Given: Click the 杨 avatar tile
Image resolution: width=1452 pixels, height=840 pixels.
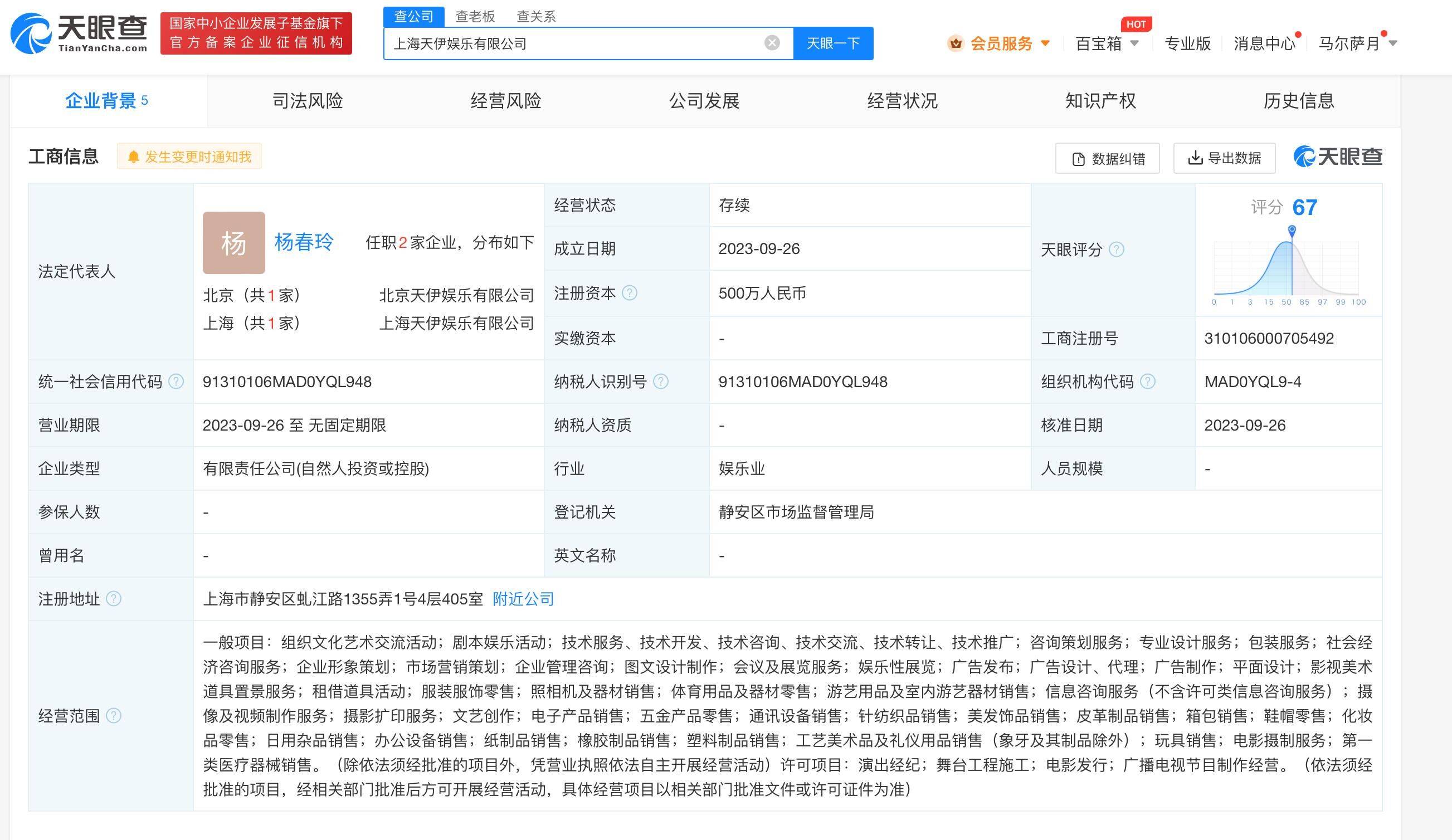Looking at the screenshot, I should coord(234,242).
